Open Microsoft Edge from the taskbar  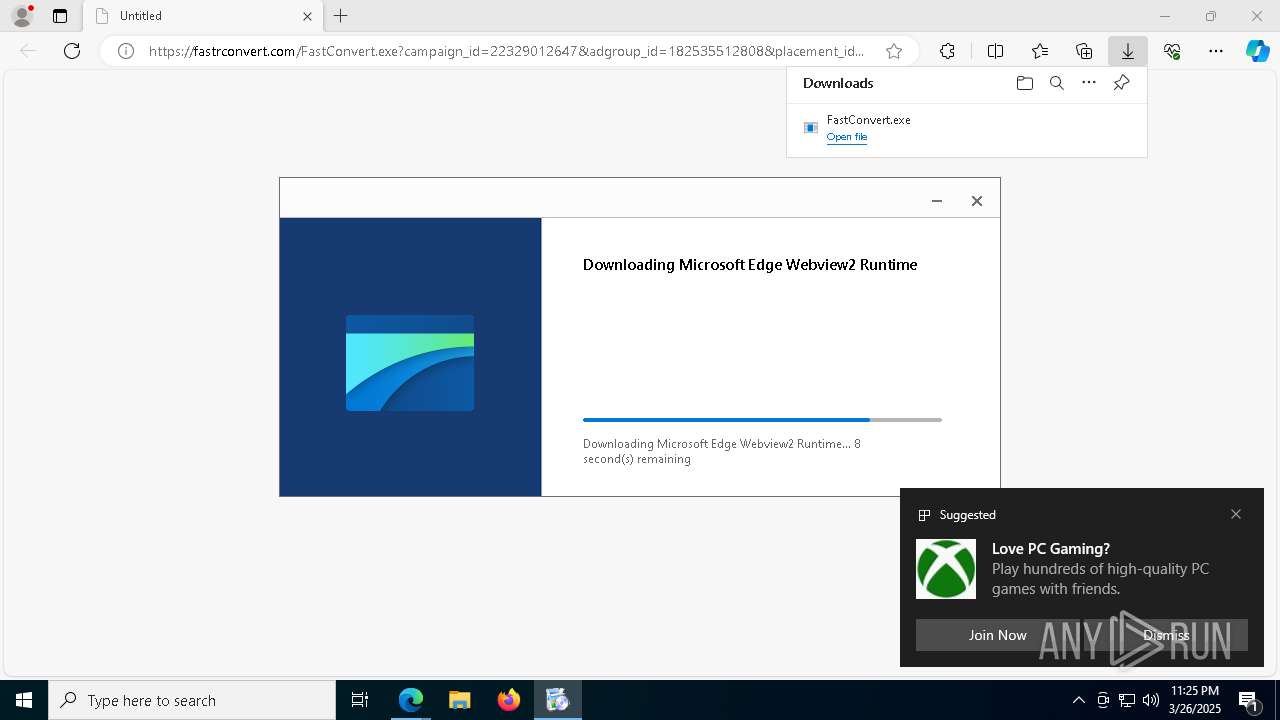point(411,700)
